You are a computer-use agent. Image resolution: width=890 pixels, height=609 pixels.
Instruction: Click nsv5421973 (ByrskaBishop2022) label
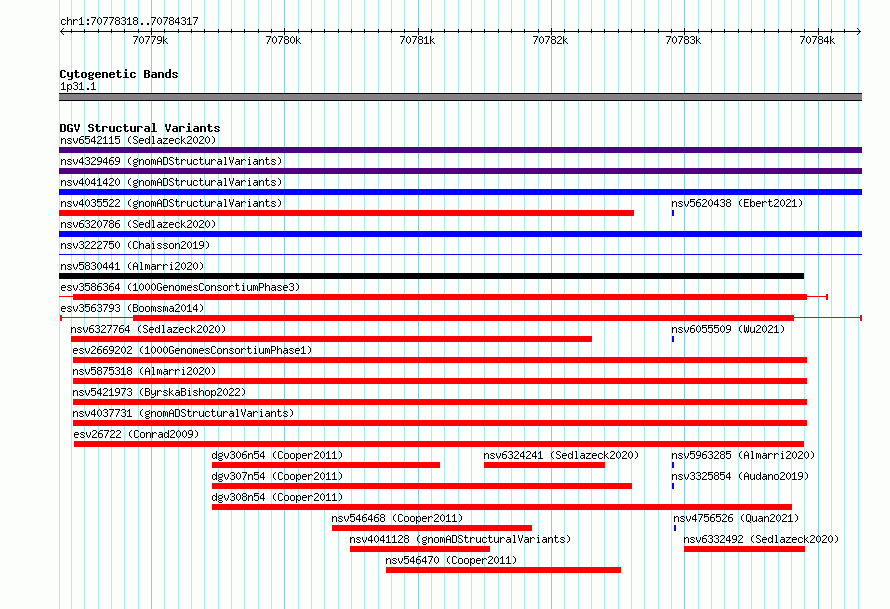point(159,392)
